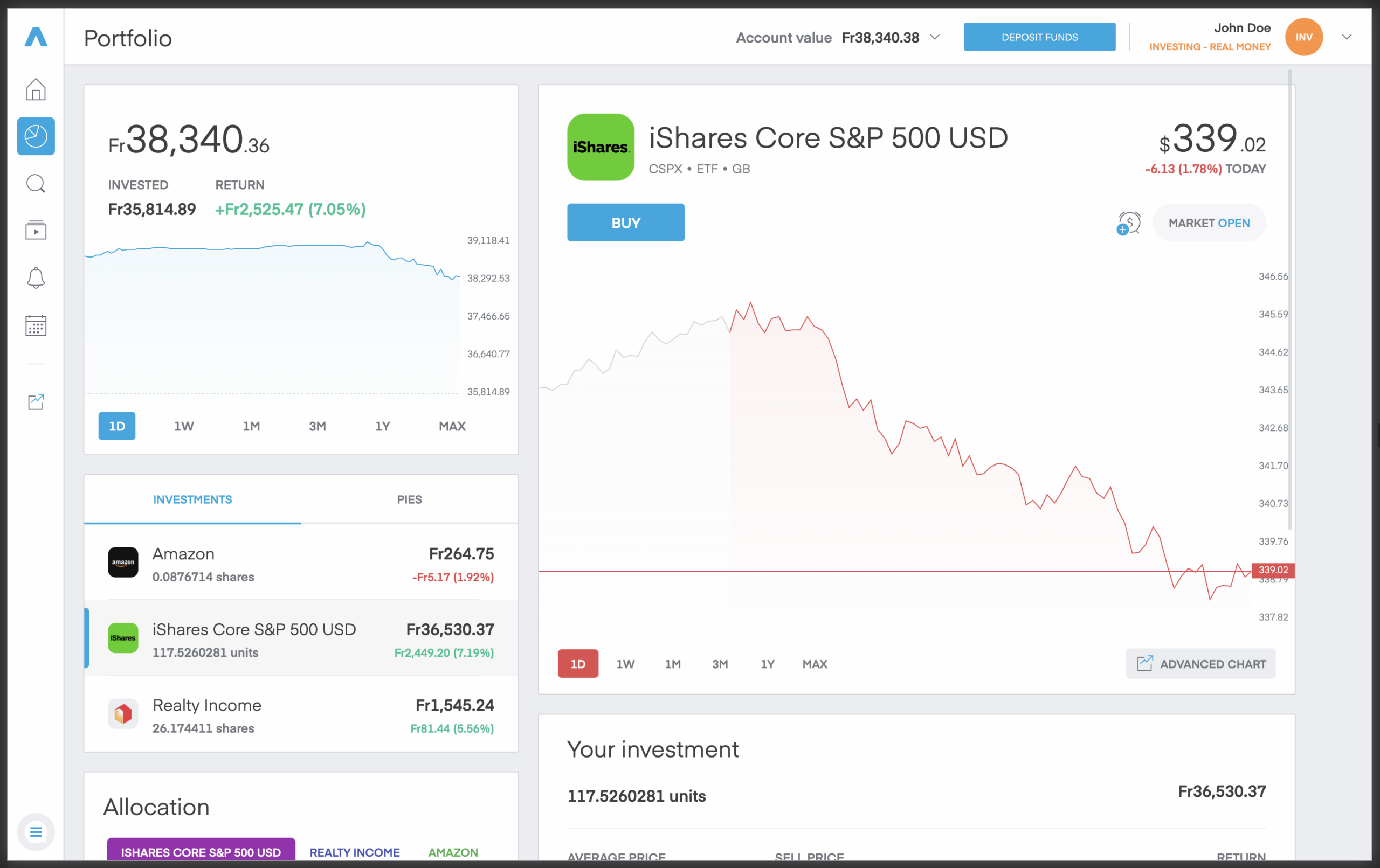
Task: Open the profile dropdown next to John Doe
Action: click(1346, 37)
